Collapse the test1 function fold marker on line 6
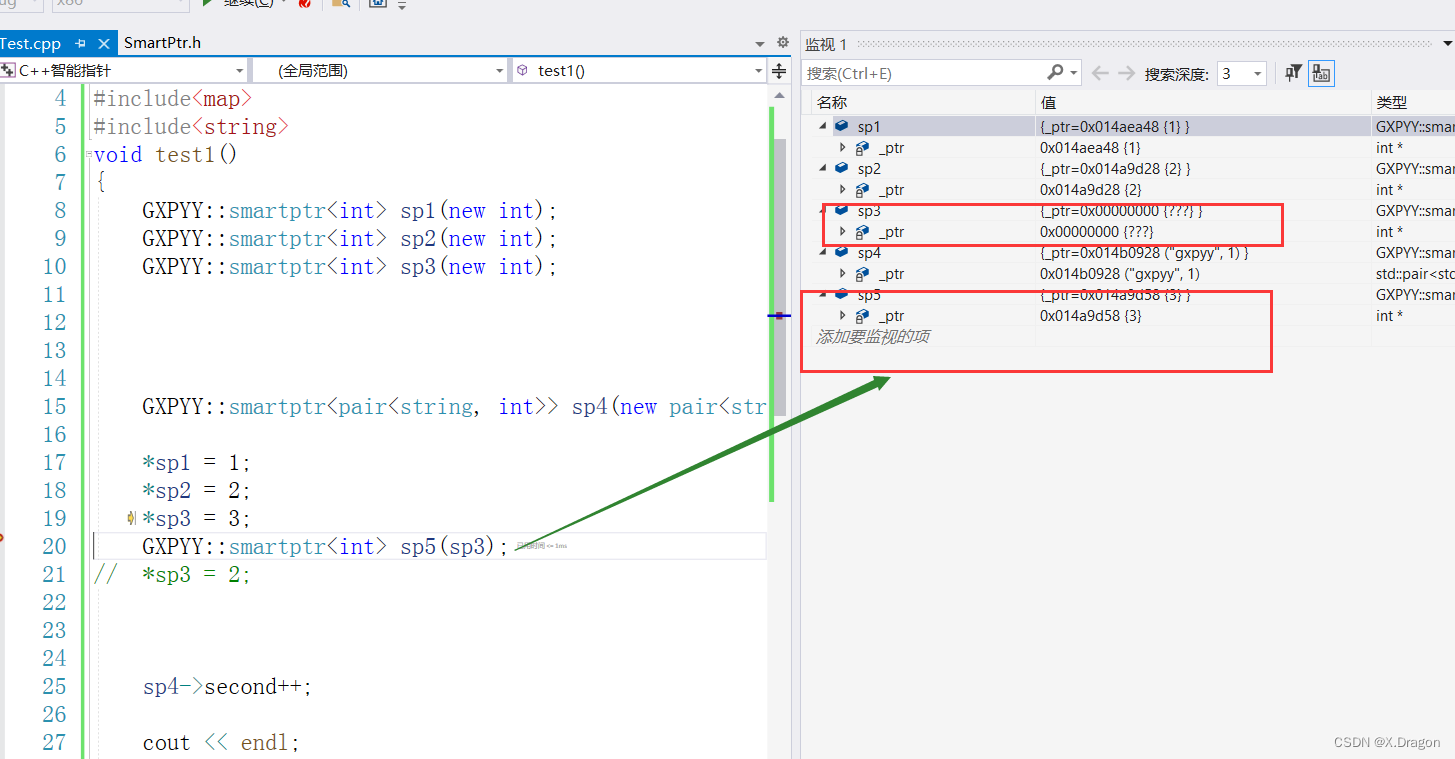The image size is (1455, 759). pos(87,155)
